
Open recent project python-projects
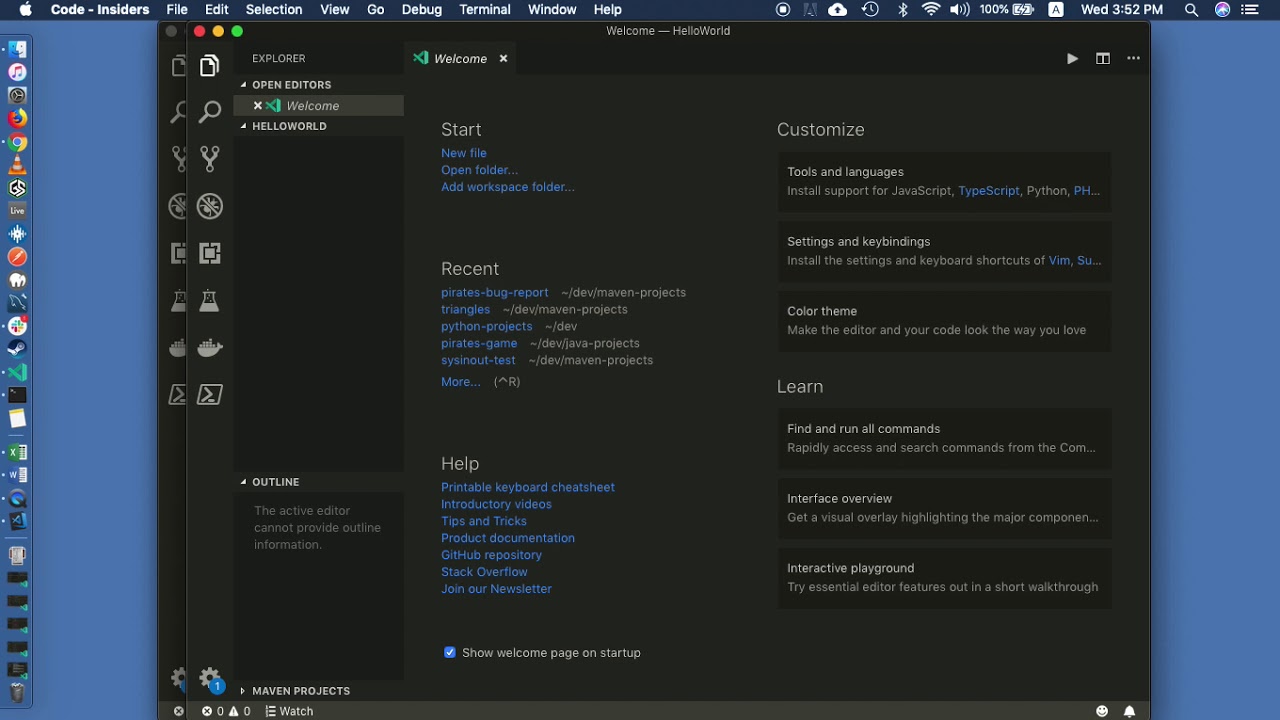point(487,327)
